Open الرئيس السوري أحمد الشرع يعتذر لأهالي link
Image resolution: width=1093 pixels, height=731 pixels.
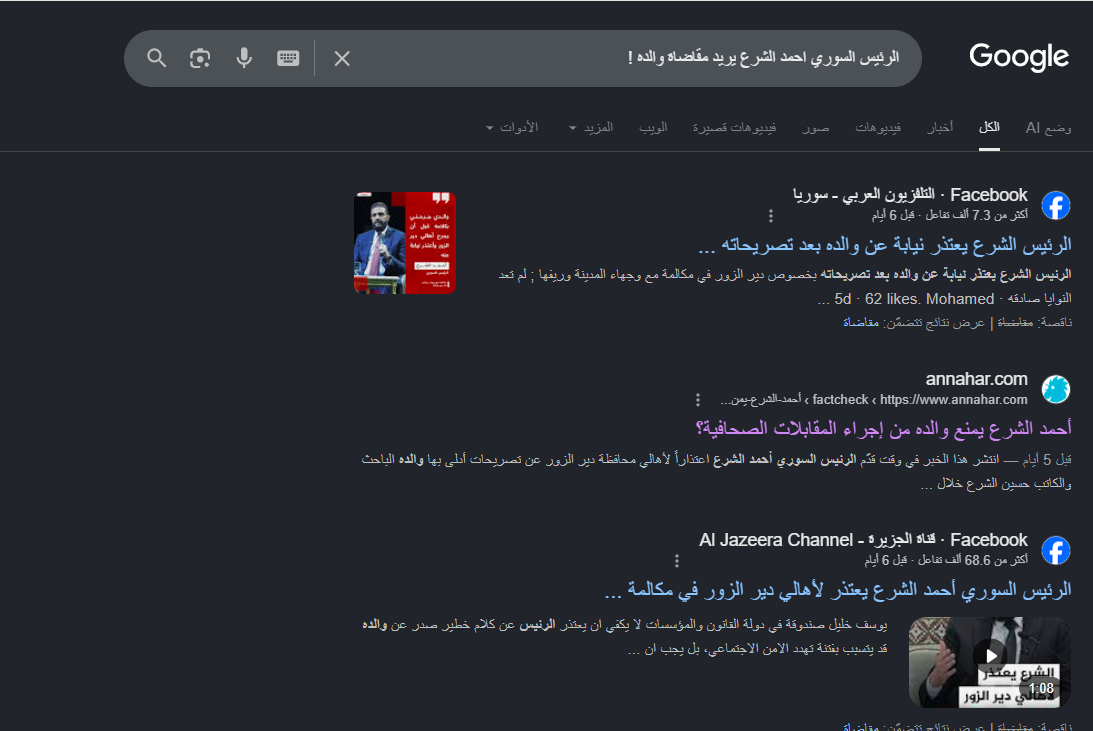(x=838, y=590)
